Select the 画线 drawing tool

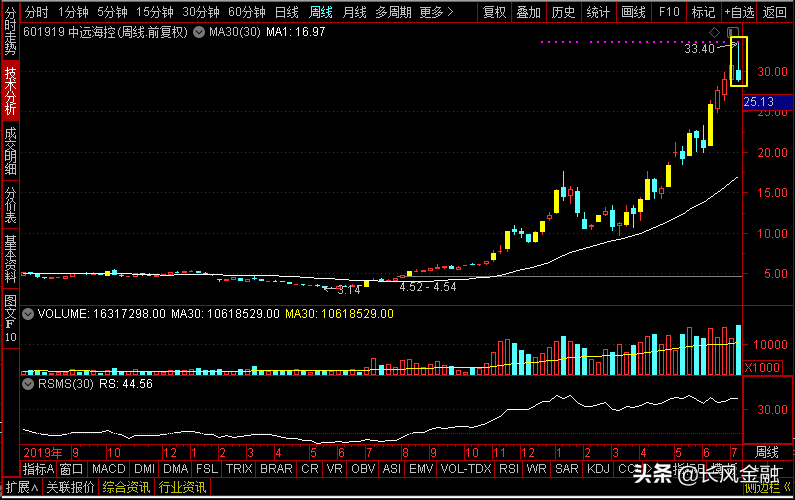click(633, 12)
